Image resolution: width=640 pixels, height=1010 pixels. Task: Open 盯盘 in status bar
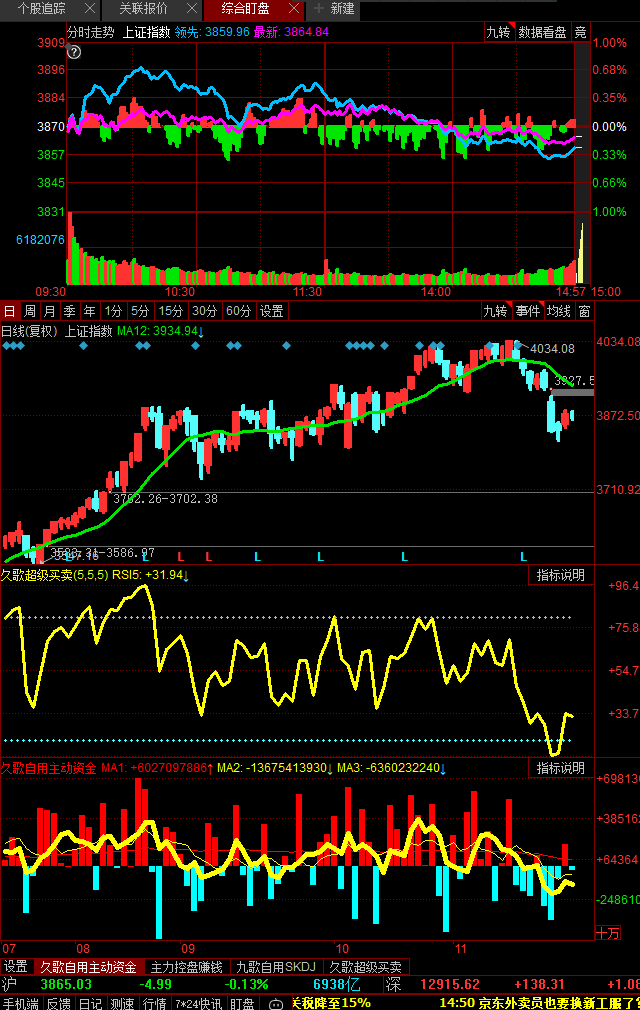point(243,1003)
